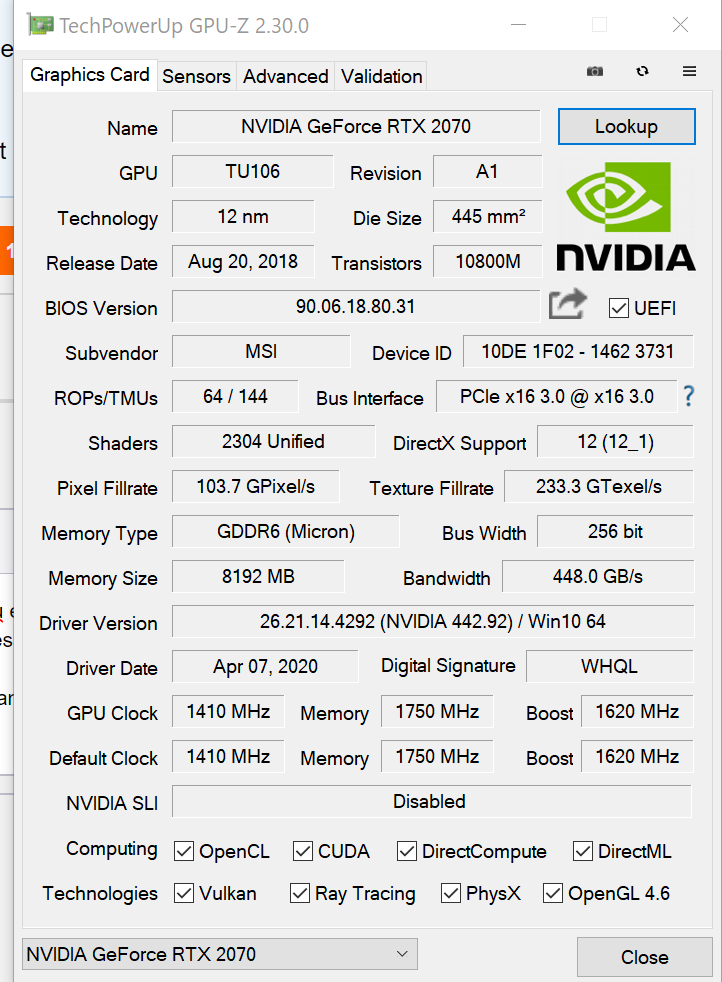
Task: Click the Lookup button
Action: [626, 127]
